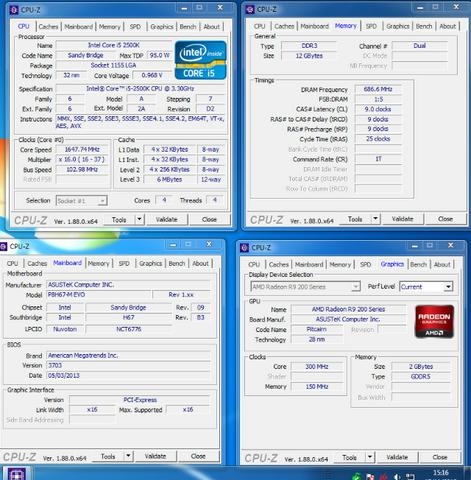Open the Bench tab in the Graphics window
This screenshot has width=471, height=480.
(418, 264)
